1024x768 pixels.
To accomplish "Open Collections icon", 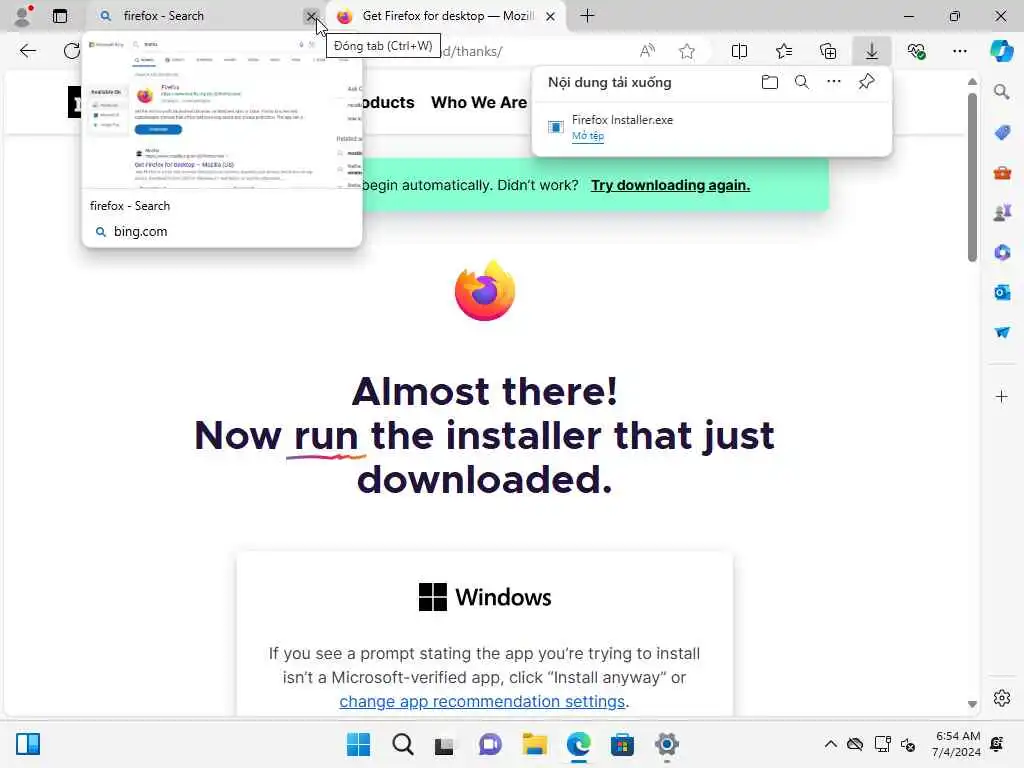I will pos(827,51).
